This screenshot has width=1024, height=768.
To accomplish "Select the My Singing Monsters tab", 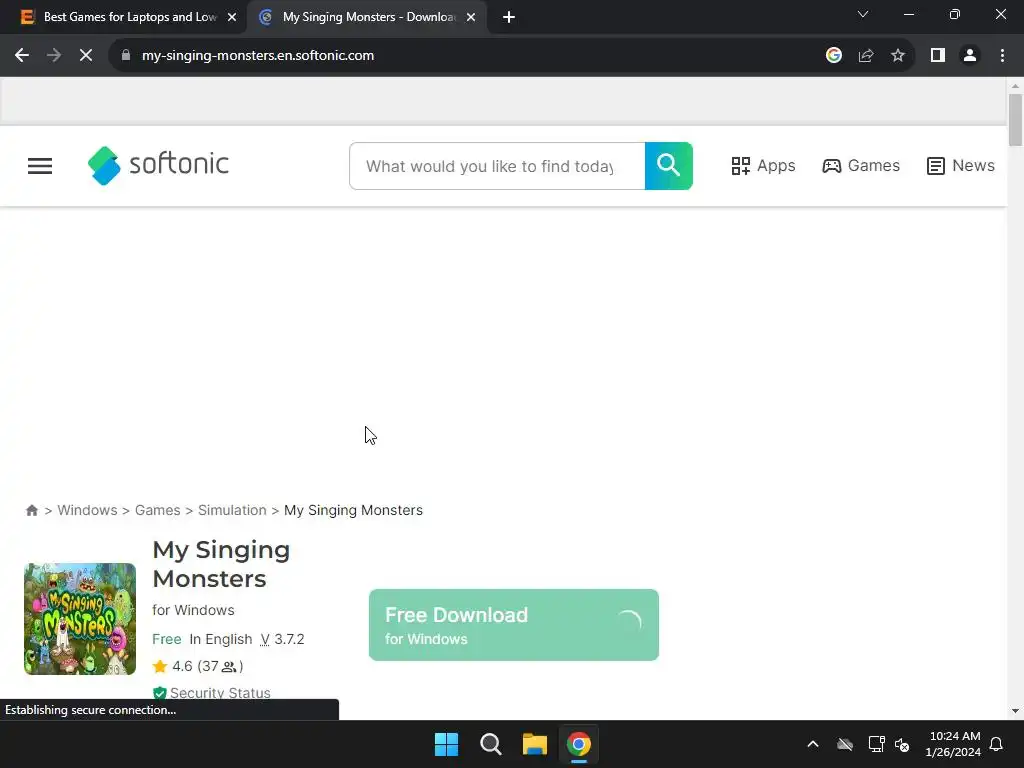I will [368, 17].
